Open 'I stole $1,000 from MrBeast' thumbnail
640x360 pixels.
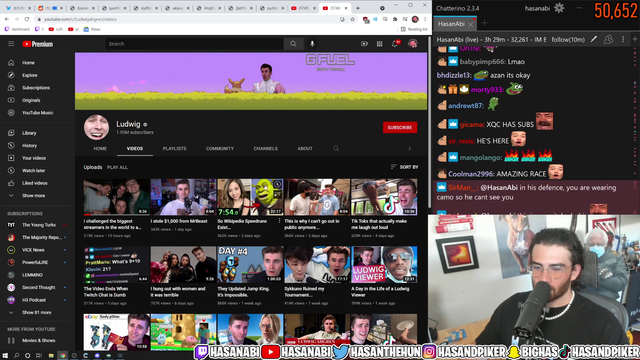pyautogui.click(x=183, y=197)
